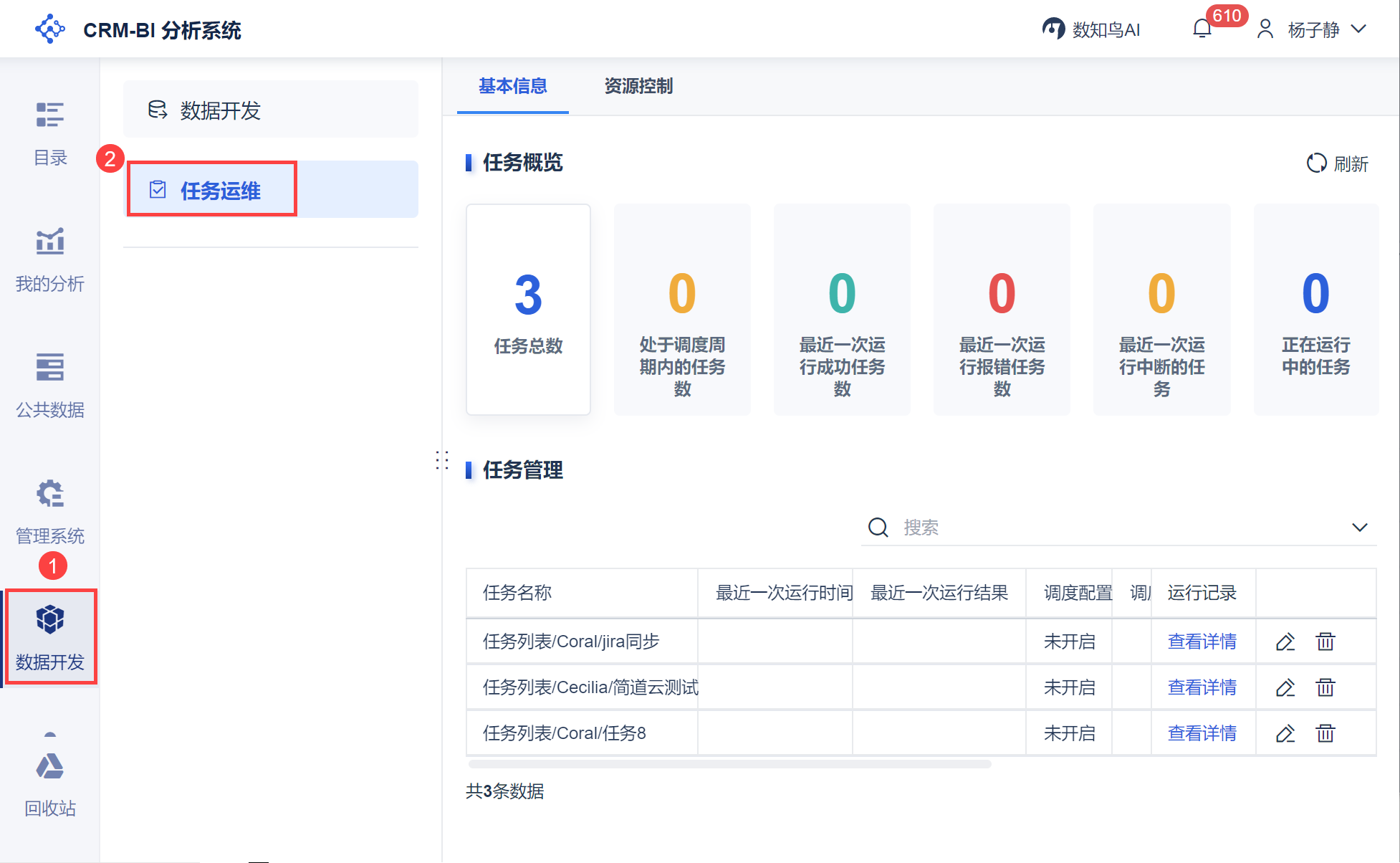Open 管理系统 gear icon

coord(50,494)
